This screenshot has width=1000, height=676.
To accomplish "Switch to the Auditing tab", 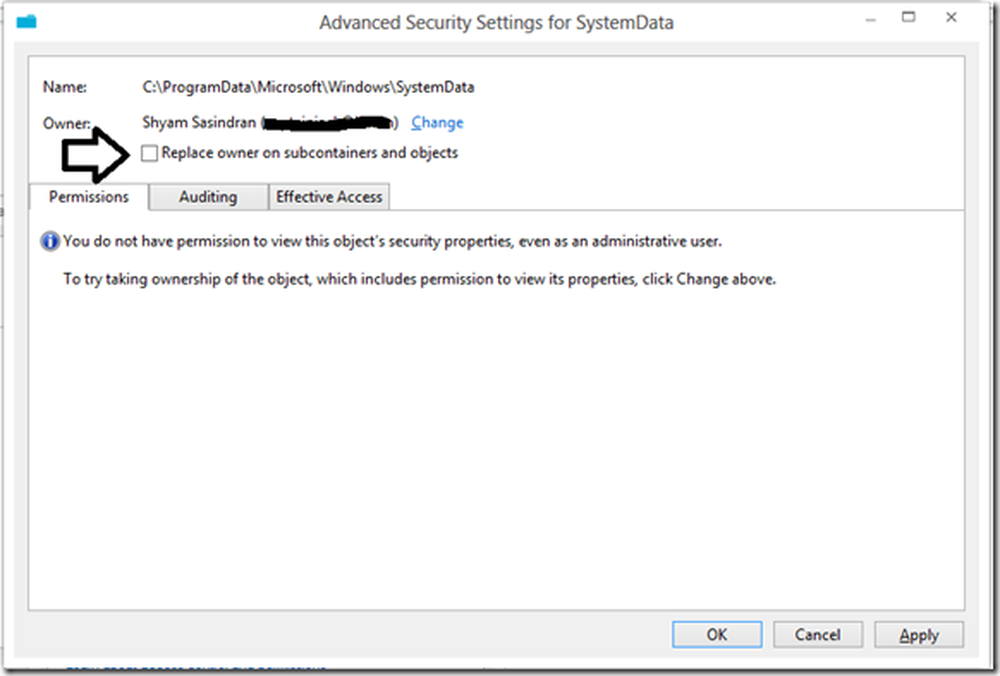I will click(207, 197).
